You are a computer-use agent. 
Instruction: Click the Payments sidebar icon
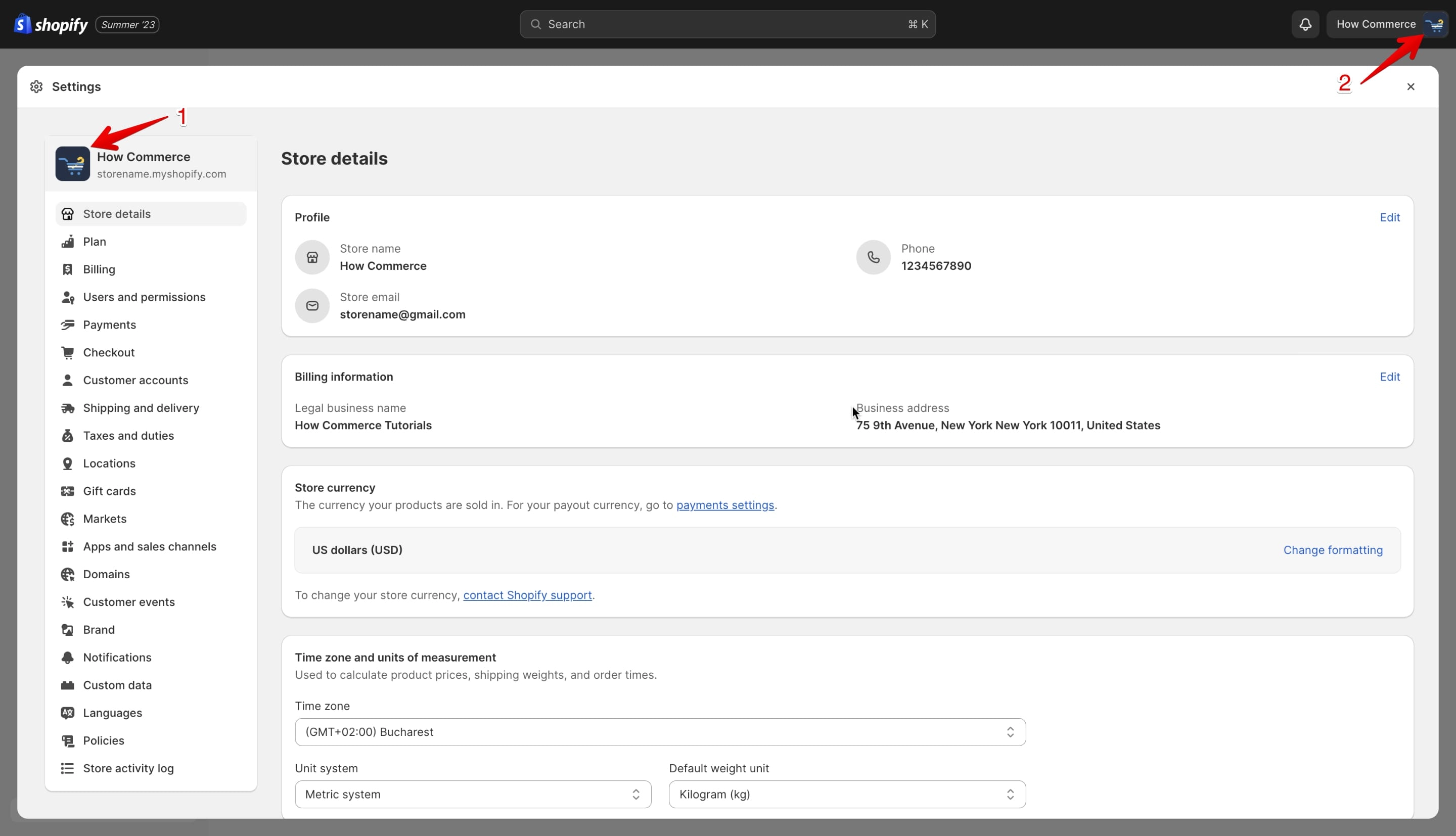67,324
